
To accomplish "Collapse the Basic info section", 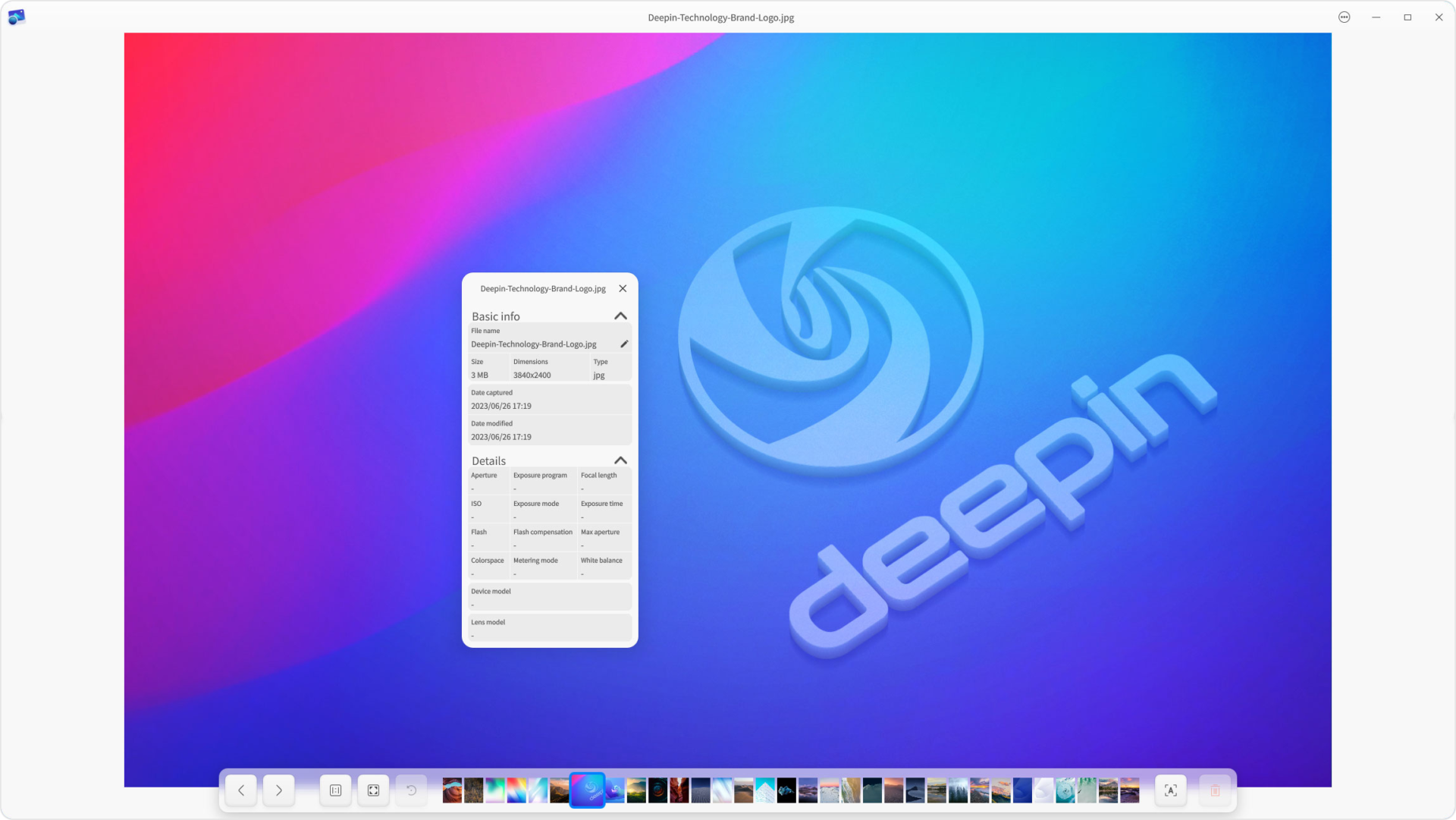I will point(620,316).
